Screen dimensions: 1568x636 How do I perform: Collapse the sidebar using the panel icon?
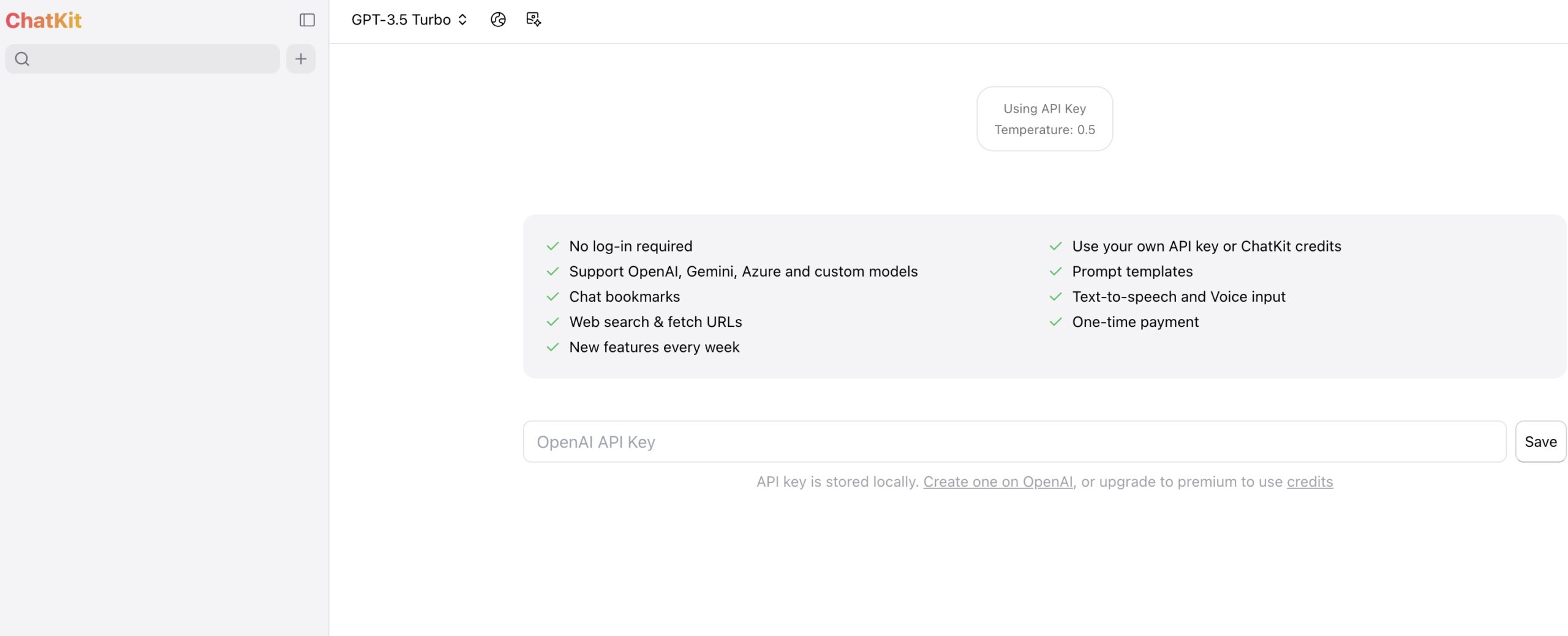point(307,20)
